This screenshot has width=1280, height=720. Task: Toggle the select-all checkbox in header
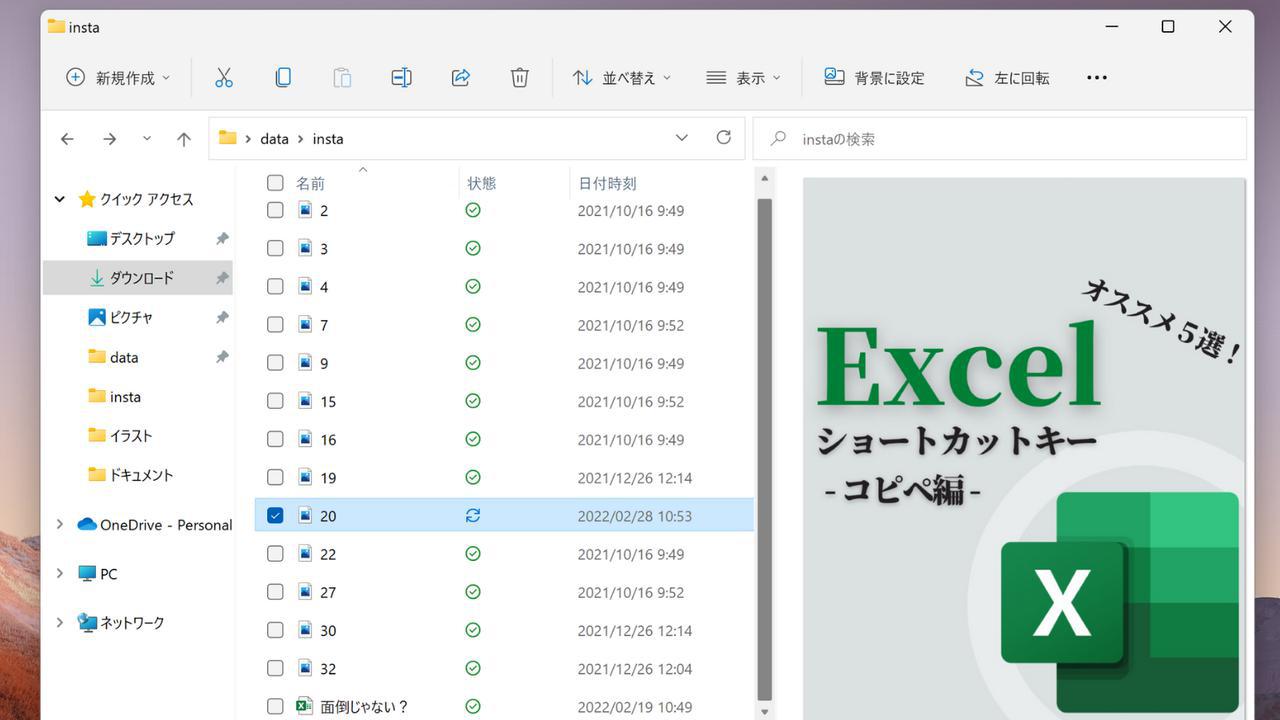point(275,183)
